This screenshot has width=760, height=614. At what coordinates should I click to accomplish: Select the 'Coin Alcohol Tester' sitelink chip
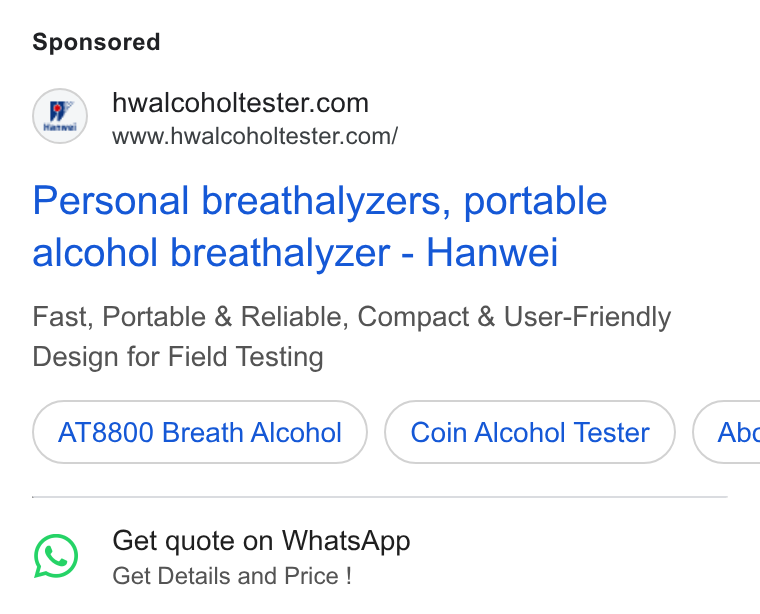point(530,432)
